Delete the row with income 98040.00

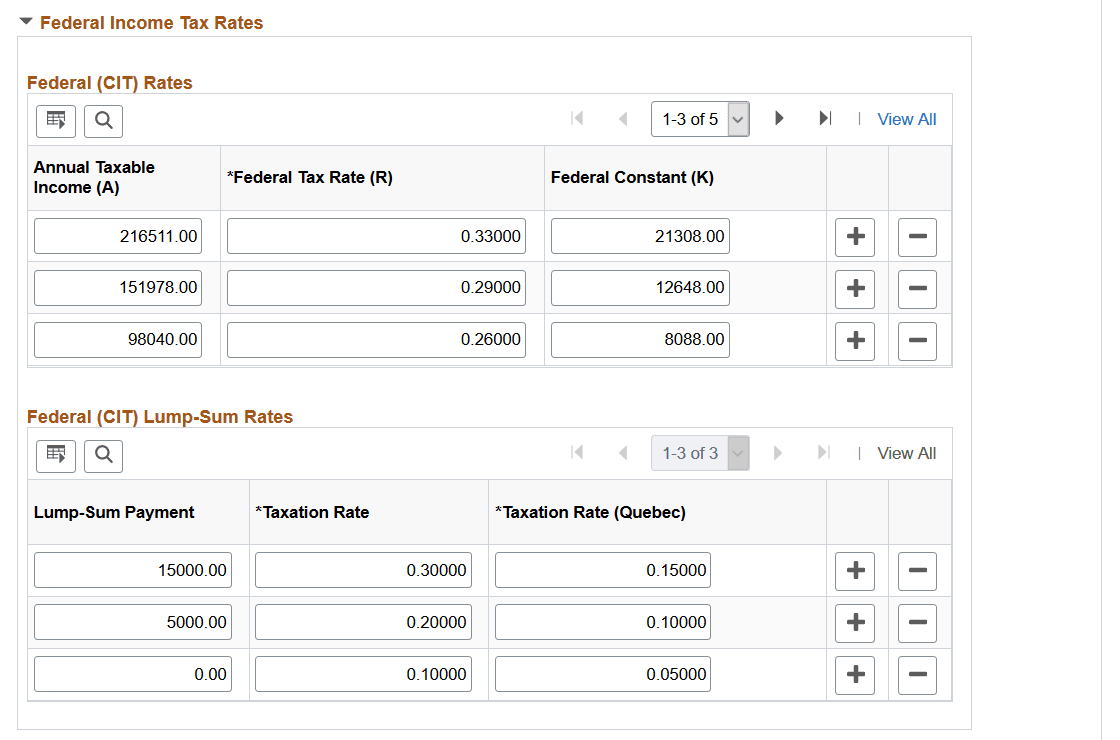pyautogui.click(x=917, y=340)
